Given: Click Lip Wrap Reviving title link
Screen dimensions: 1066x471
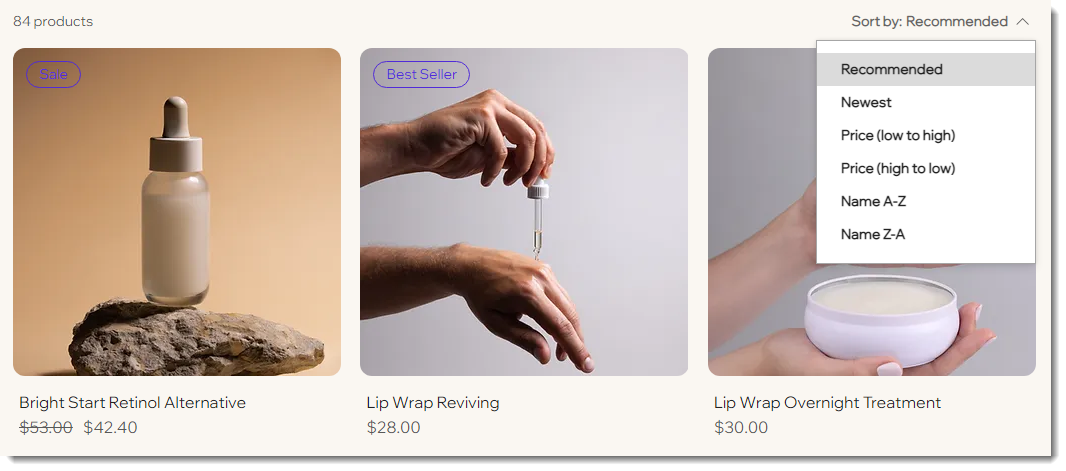Looking at the screenshot, I should tap(433, 402).
